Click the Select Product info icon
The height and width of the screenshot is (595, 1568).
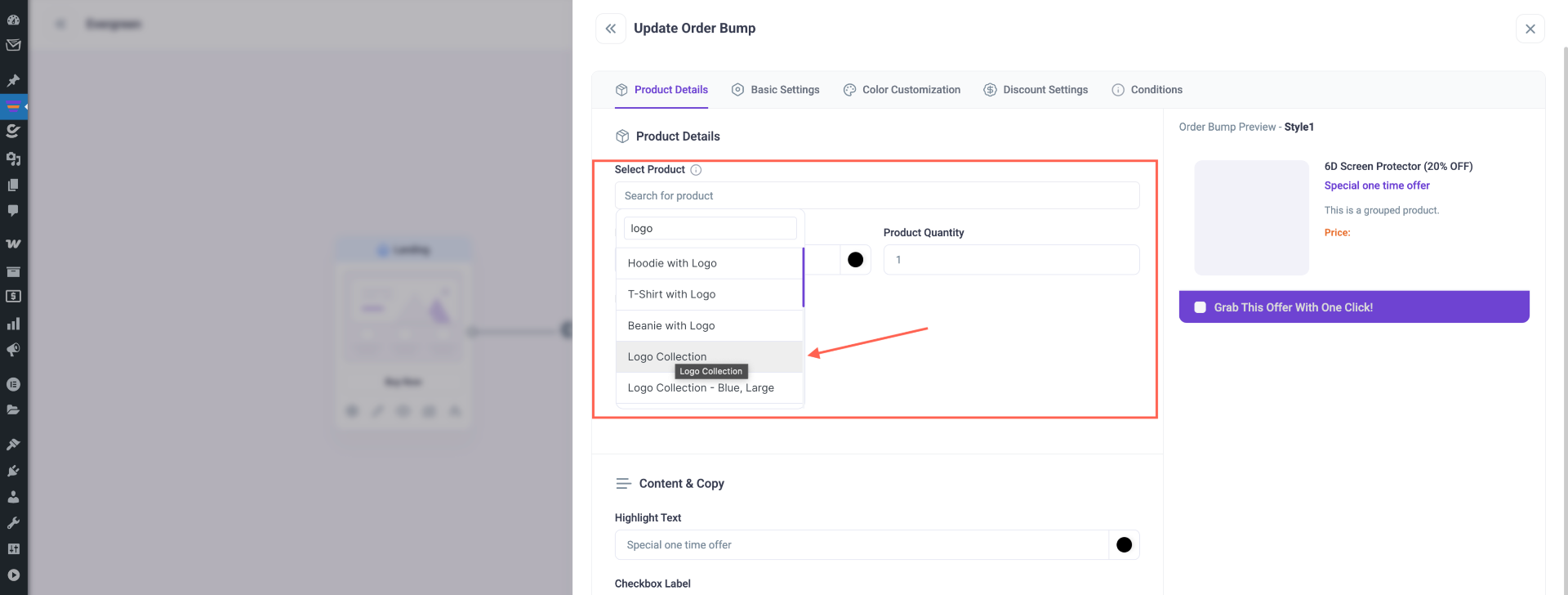click(x=696, y=170)
